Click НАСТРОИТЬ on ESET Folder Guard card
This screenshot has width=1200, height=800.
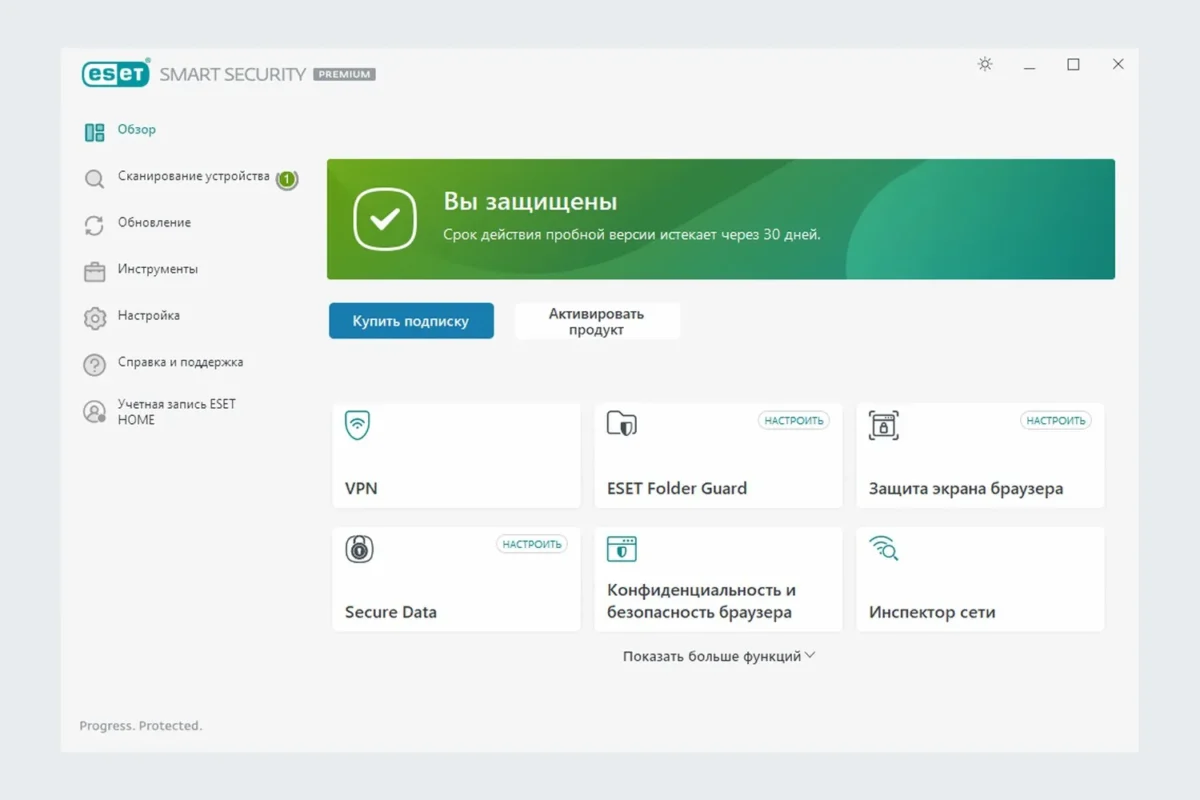click(794, 421)
